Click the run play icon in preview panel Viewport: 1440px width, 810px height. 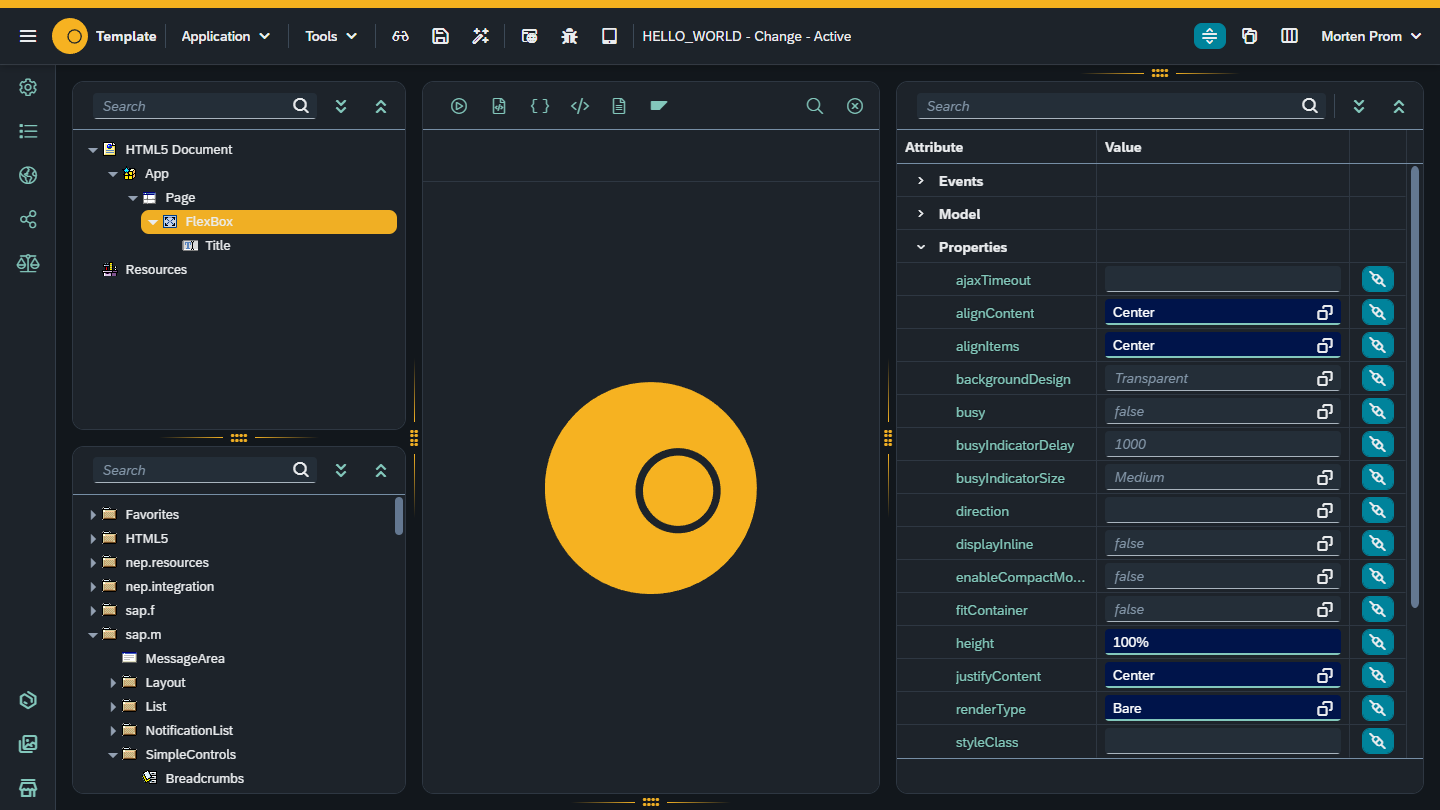[x=459, y=106]
